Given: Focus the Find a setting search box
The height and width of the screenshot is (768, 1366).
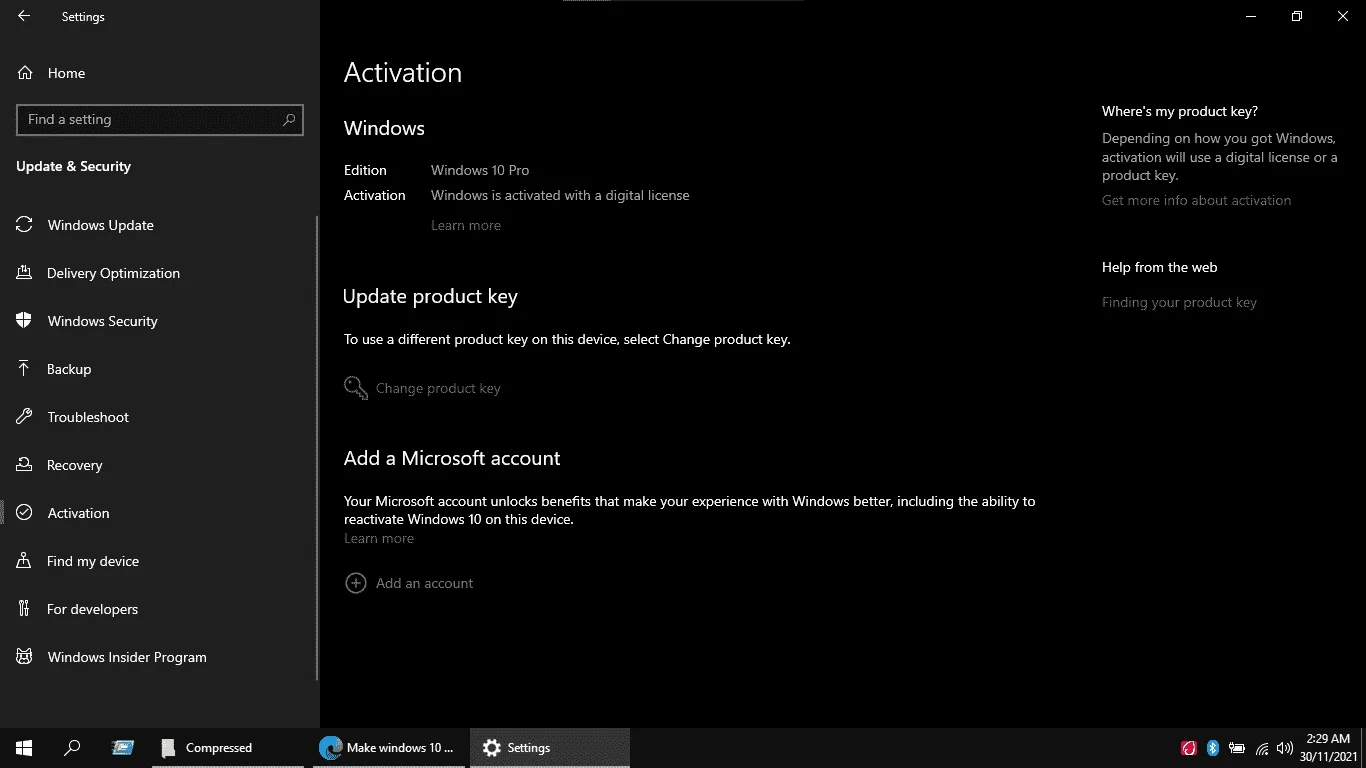Looking at the screenshot, I should pos(160,119).
